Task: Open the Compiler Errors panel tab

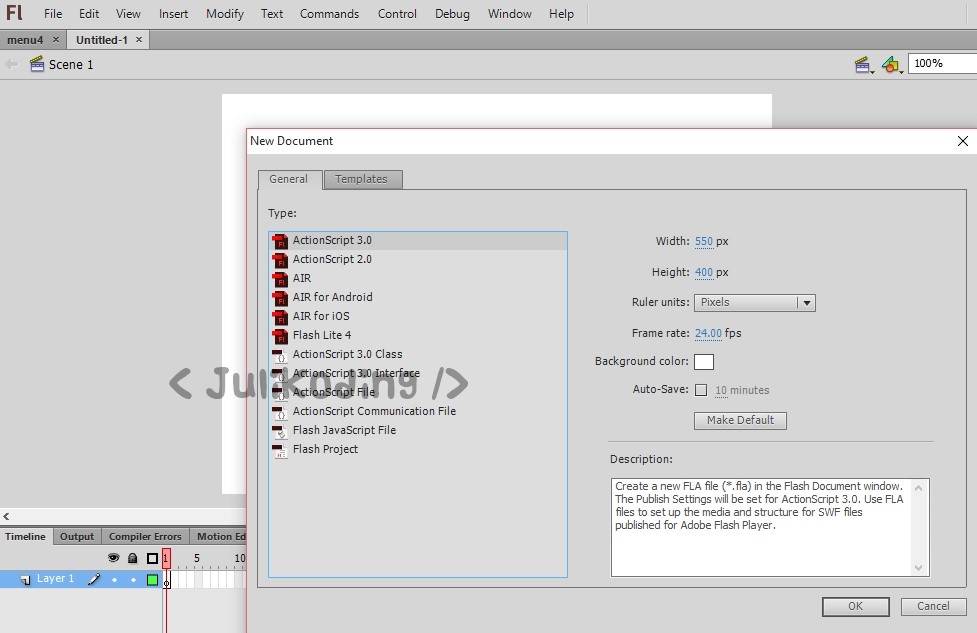Action: click(x=144, y=536)
